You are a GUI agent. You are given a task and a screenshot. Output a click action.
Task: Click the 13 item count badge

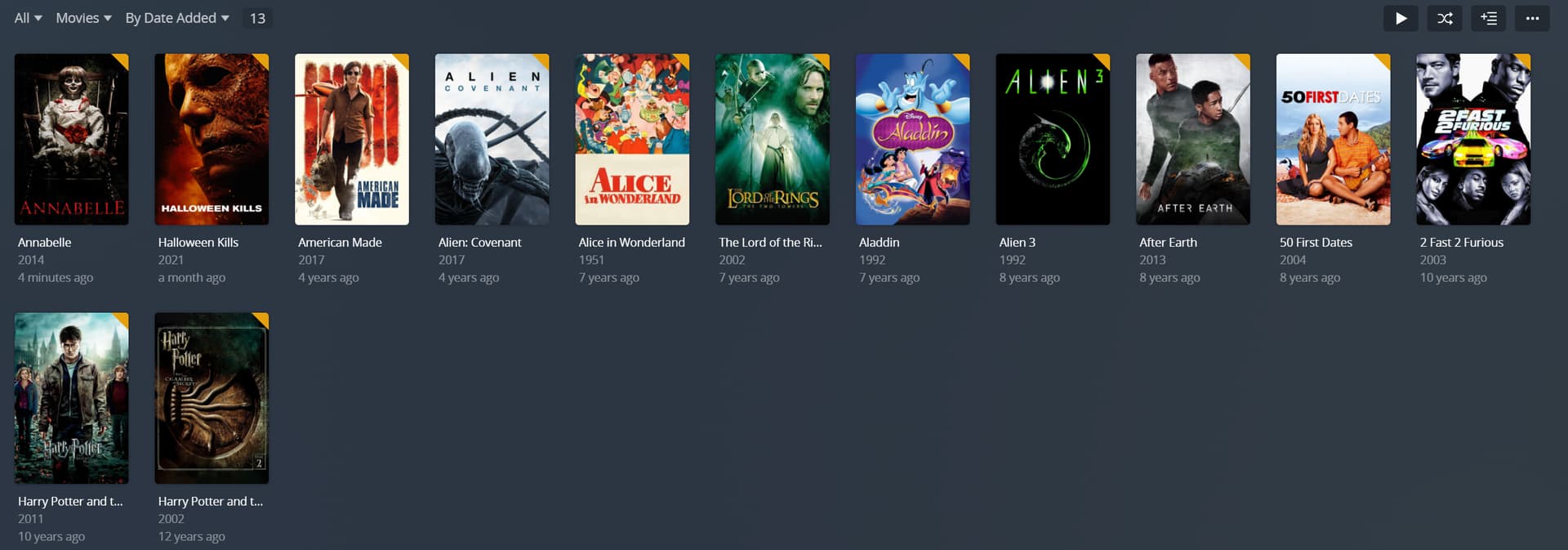point(257,18)
